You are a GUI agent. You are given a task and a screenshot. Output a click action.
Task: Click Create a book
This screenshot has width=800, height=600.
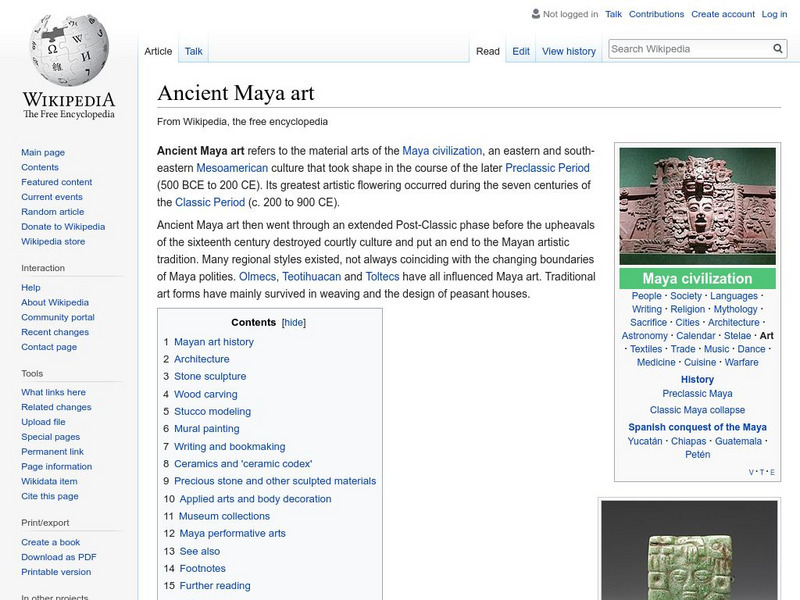51,542
